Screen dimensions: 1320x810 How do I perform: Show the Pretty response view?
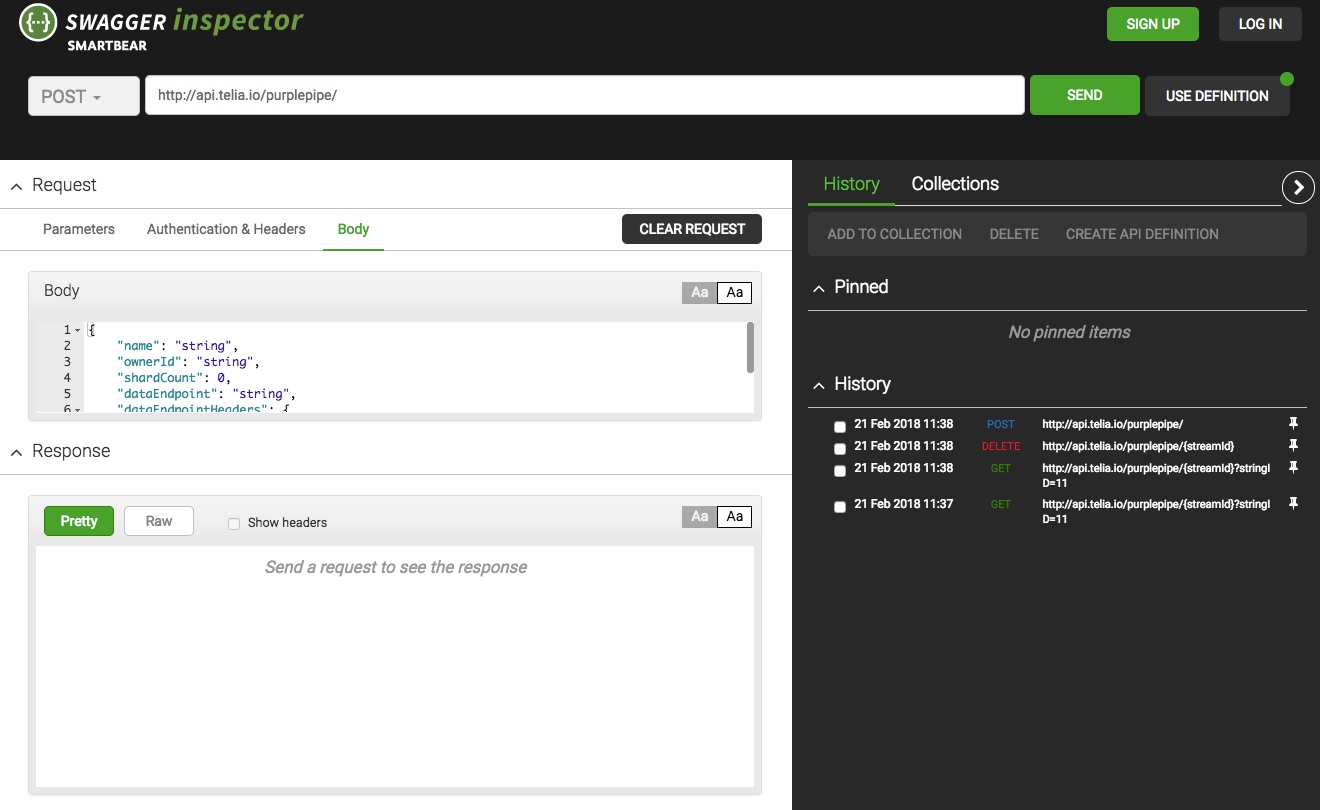tap(79, 521)
